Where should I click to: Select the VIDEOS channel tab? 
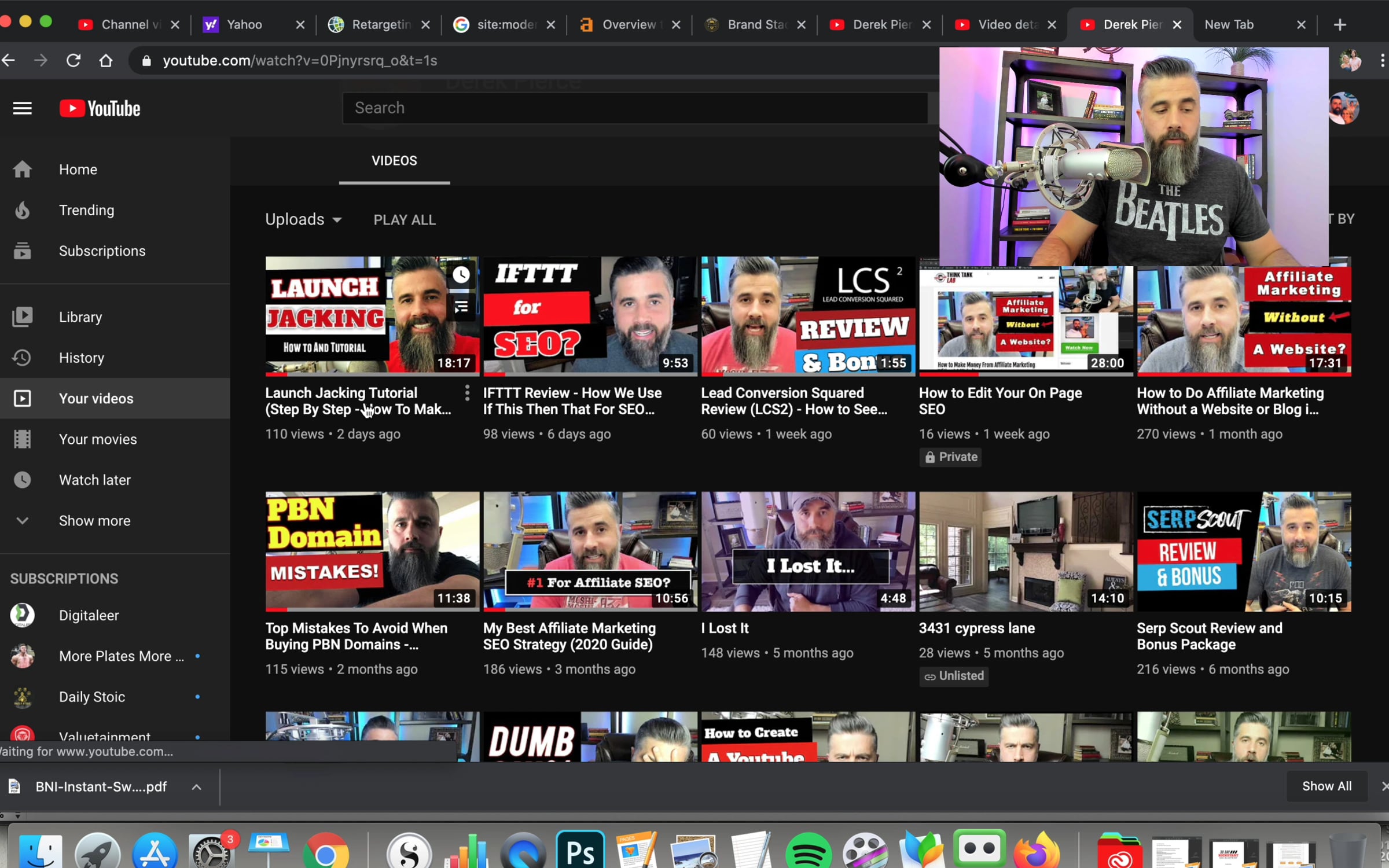pyautogui.click(x=394, y=161)
